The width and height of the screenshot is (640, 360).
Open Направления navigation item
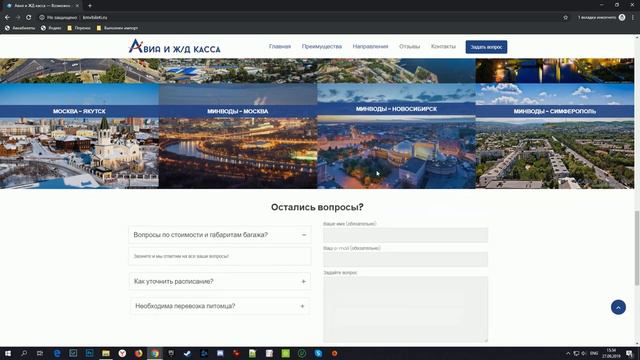click(370, 47)
